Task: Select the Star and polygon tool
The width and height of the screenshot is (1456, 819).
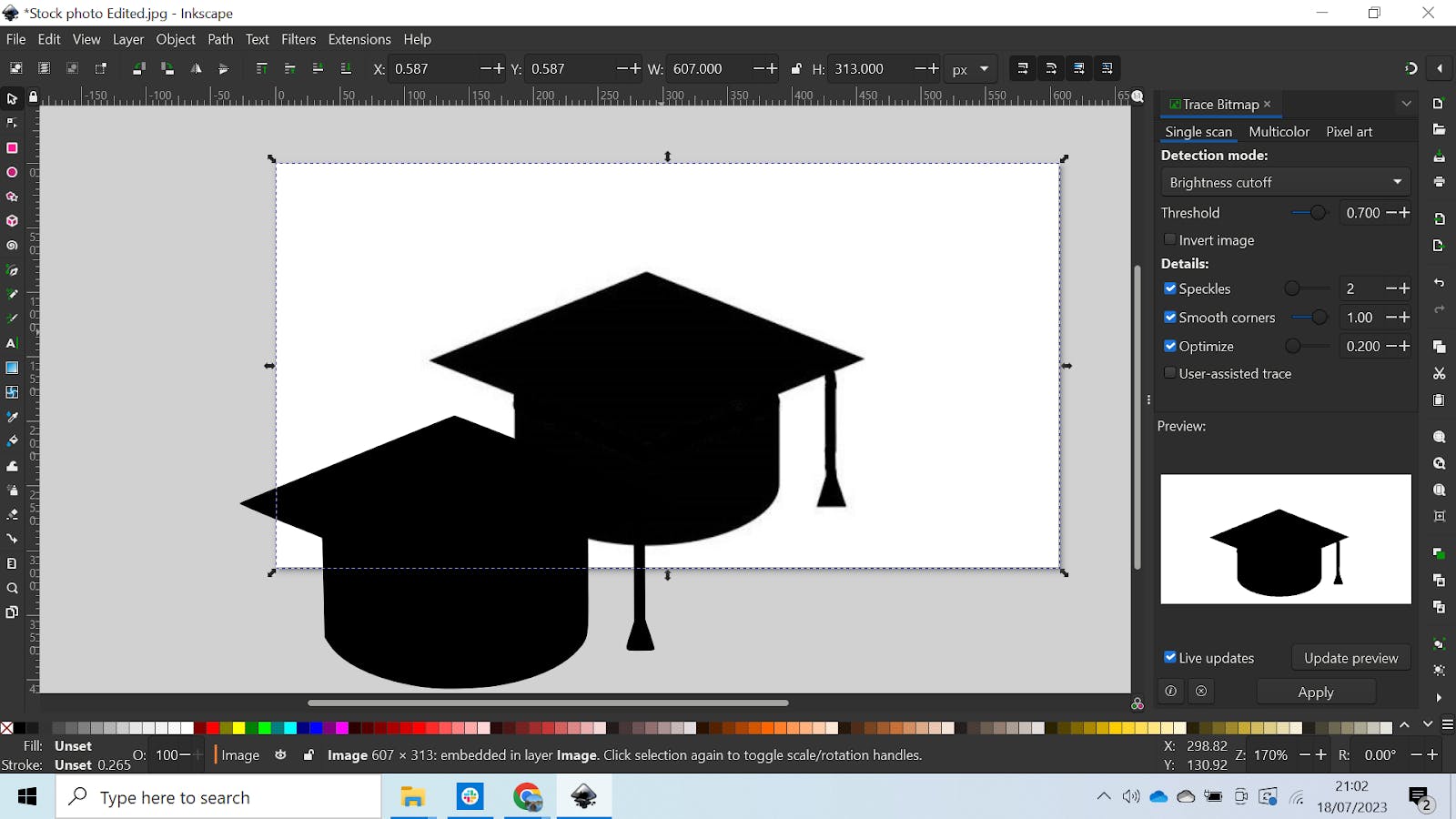Action: pos(12,197)
